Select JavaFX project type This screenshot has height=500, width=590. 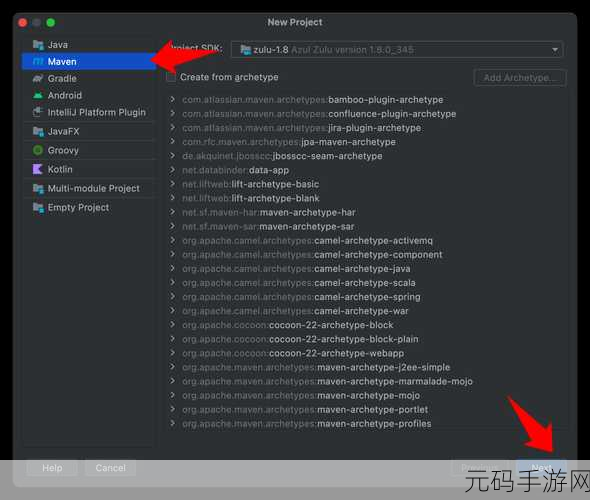tap(89, 131)
